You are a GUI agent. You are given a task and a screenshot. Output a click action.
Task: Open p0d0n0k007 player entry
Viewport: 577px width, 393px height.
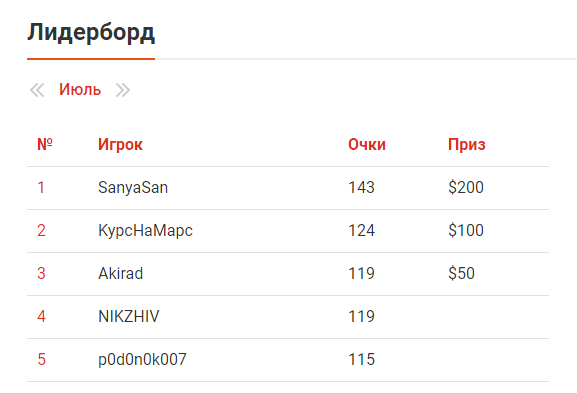tap(142, 360)
